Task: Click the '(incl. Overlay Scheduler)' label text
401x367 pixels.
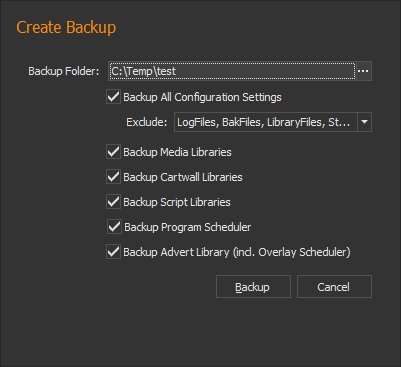Action: click(292, 252)
